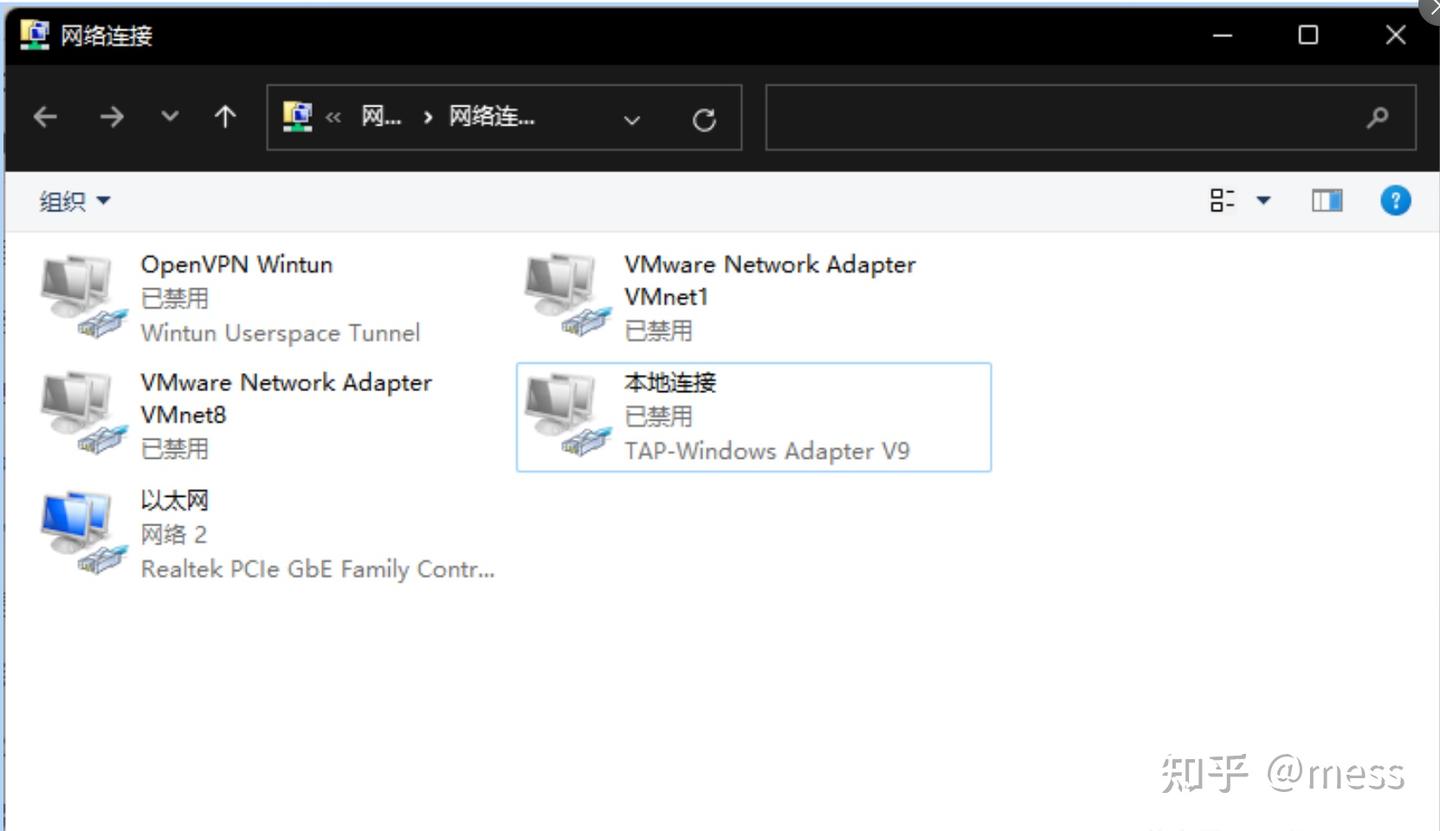
Task: Click the OpenVPN Wintun adapter icon
Action: point(84,297)
